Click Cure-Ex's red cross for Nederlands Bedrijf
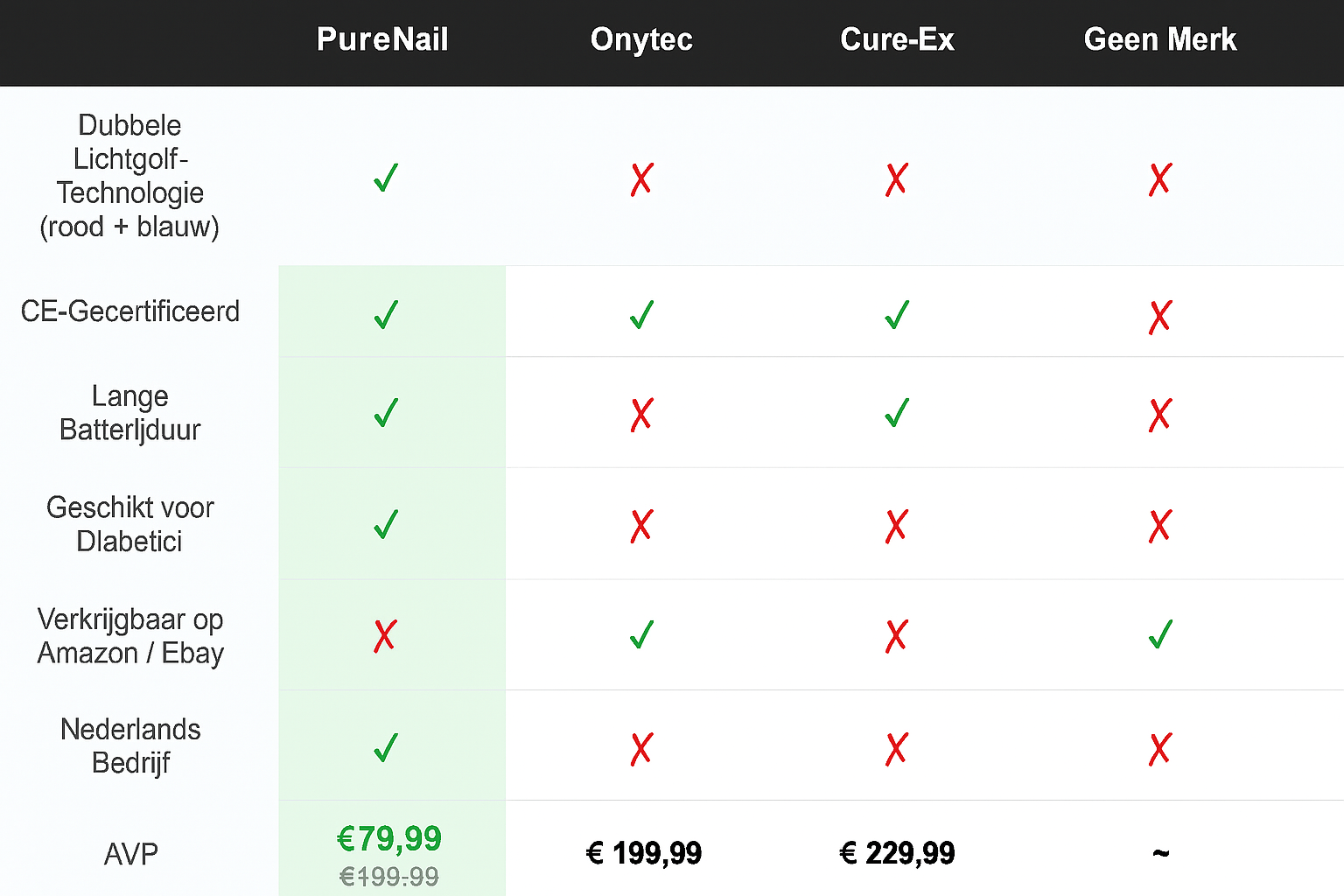Image resolution: width=1344 pixels, height=896 pixels. (897, 749)
